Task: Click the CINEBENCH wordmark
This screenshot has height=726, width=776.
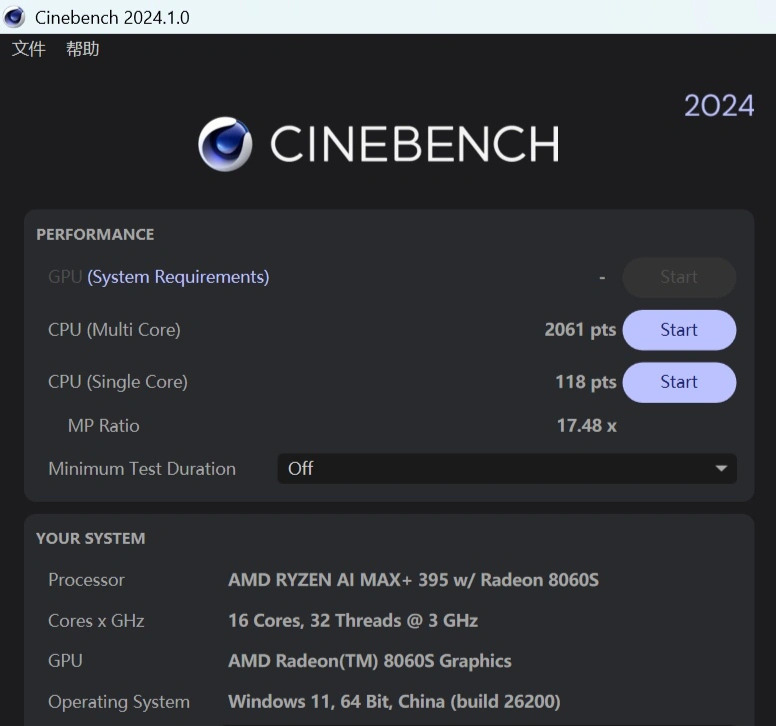Action: 415,144
